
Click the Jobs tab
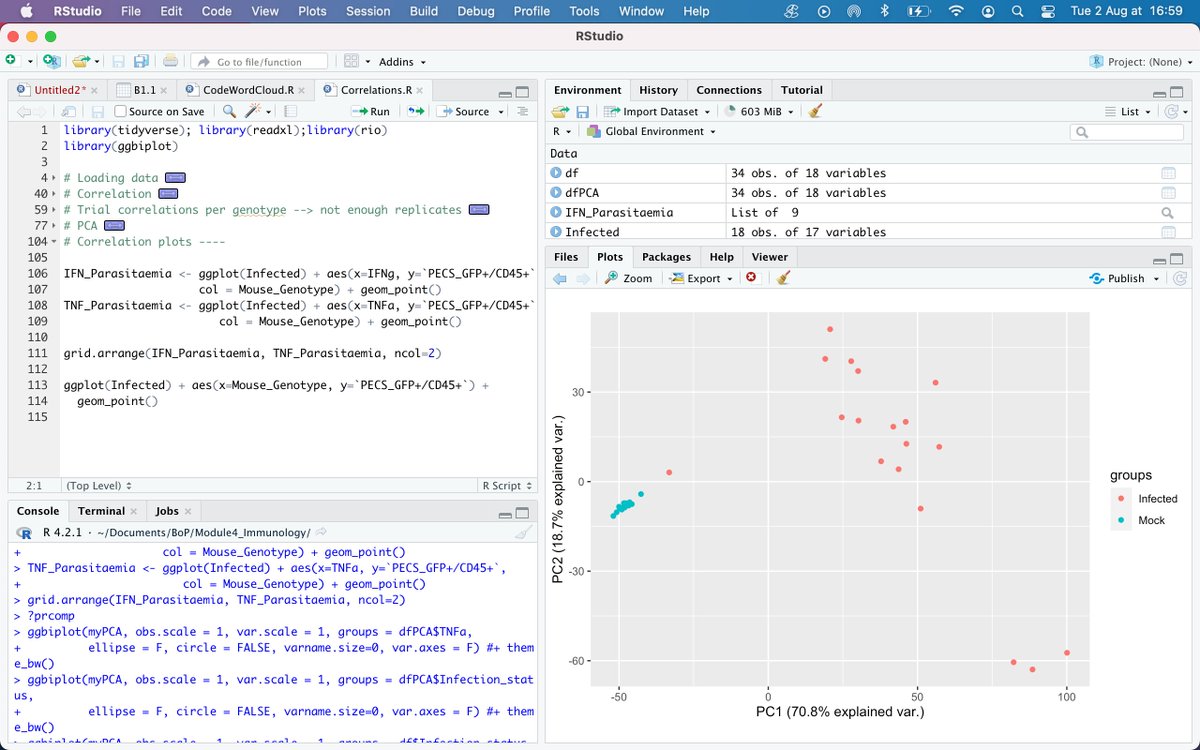173,511
